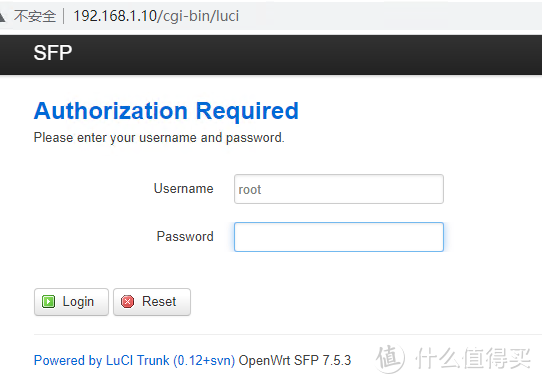Click the not-secure warning triangle icon
The image size is (542, 384).
coord(2,16)
